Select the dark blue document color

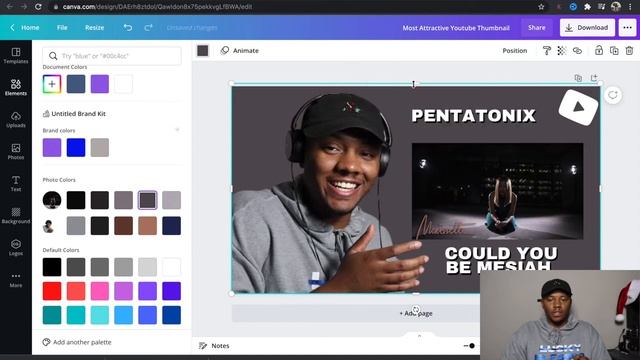click(x=76, y=84)
